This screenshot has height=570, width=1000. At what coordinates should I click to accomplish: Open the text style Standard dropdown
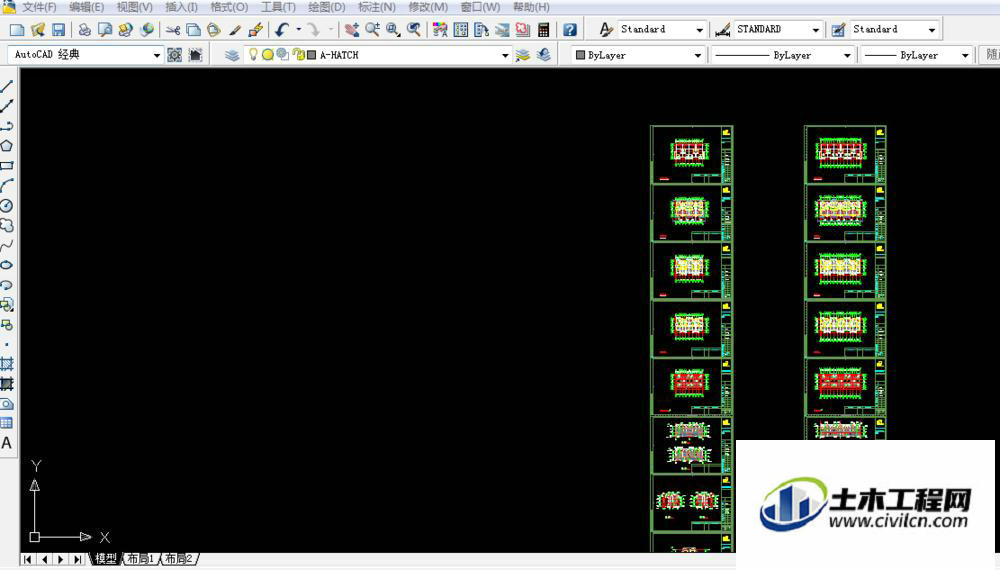pyautogui.click(x=699, y=30)
